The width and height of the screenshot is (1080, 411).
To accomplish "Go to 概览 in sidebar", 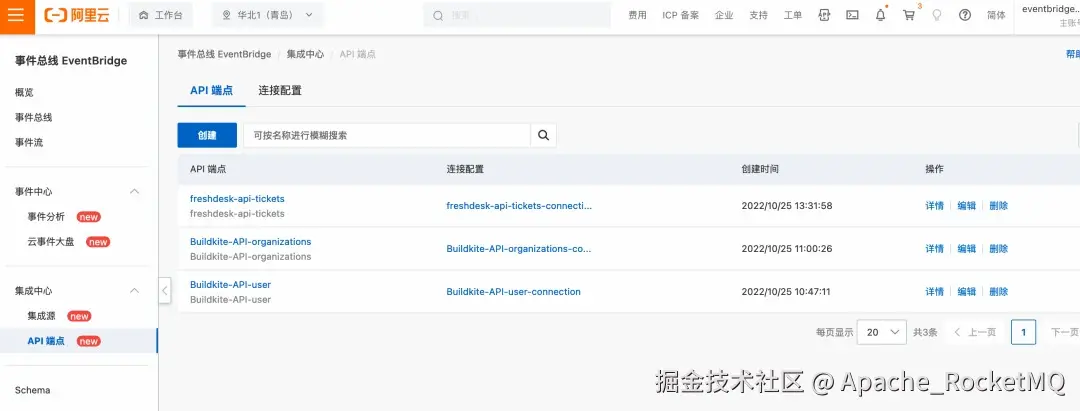I will 24,92.
